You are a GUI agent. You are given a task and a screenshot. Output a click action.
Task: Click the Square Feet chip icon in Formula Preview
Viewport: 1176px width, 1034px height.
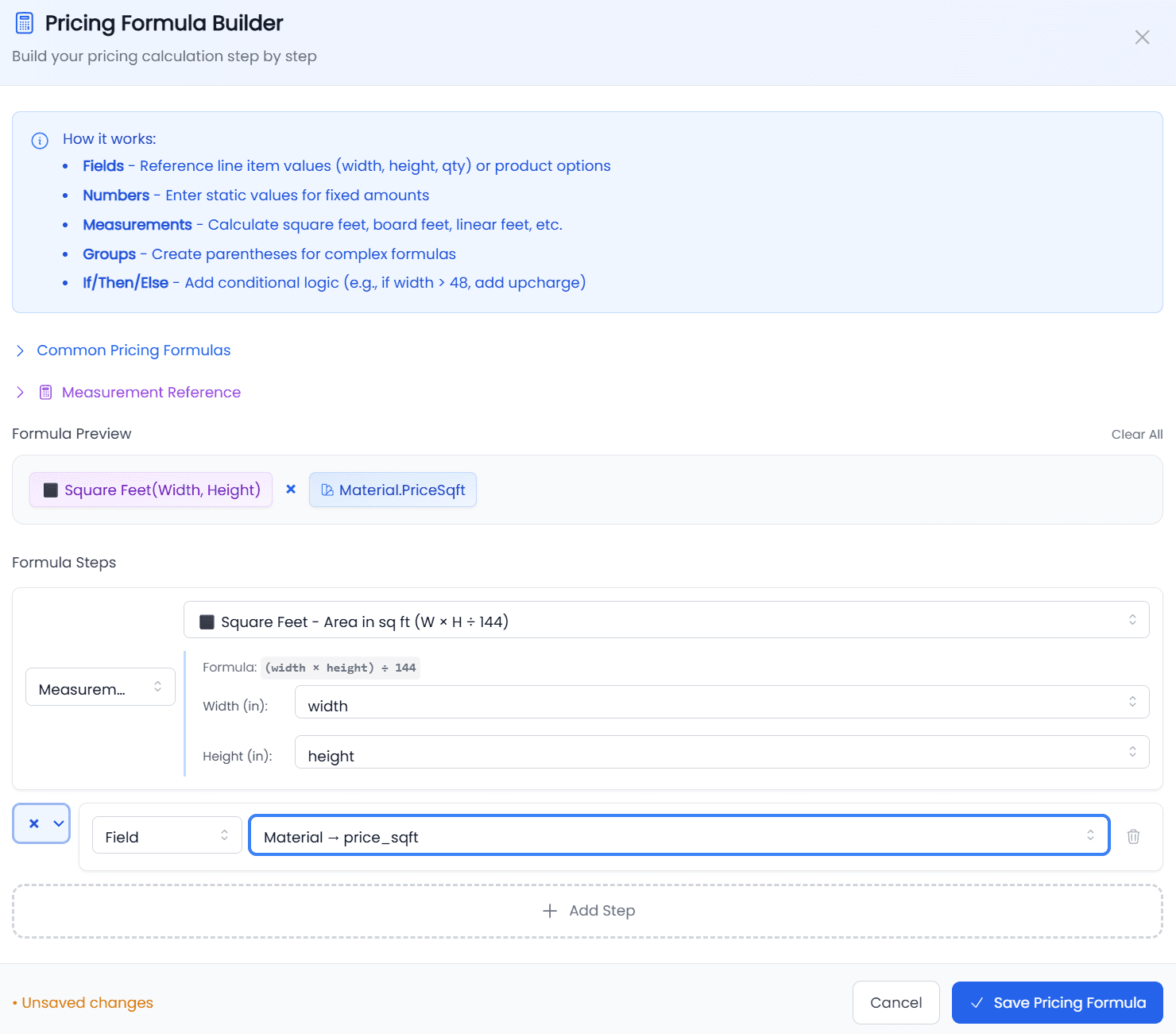coord(50,490)
